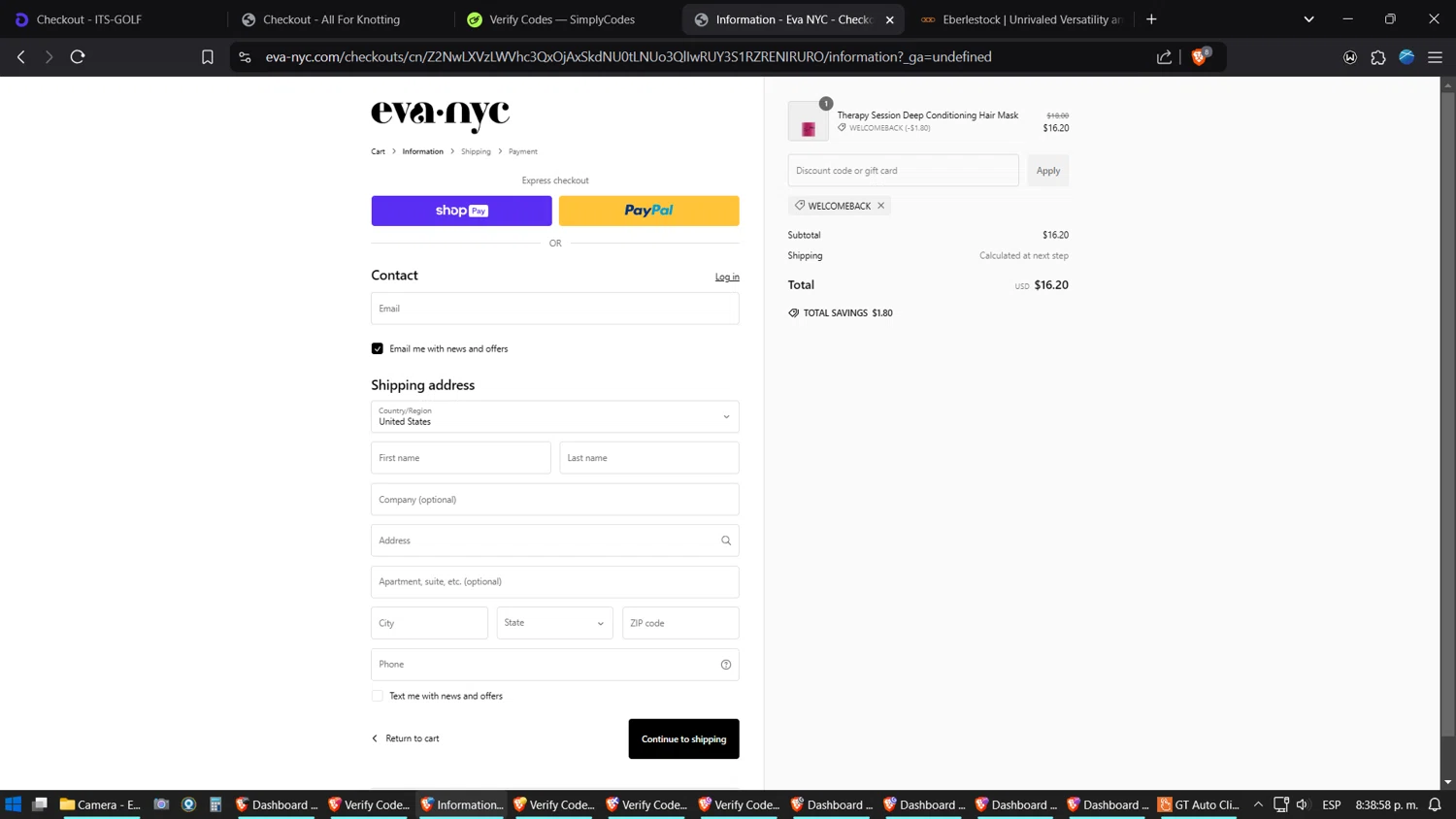Viewport: 1456px width, 819px height.
Task: Open the network icon in system tray
Action: 1281,804
